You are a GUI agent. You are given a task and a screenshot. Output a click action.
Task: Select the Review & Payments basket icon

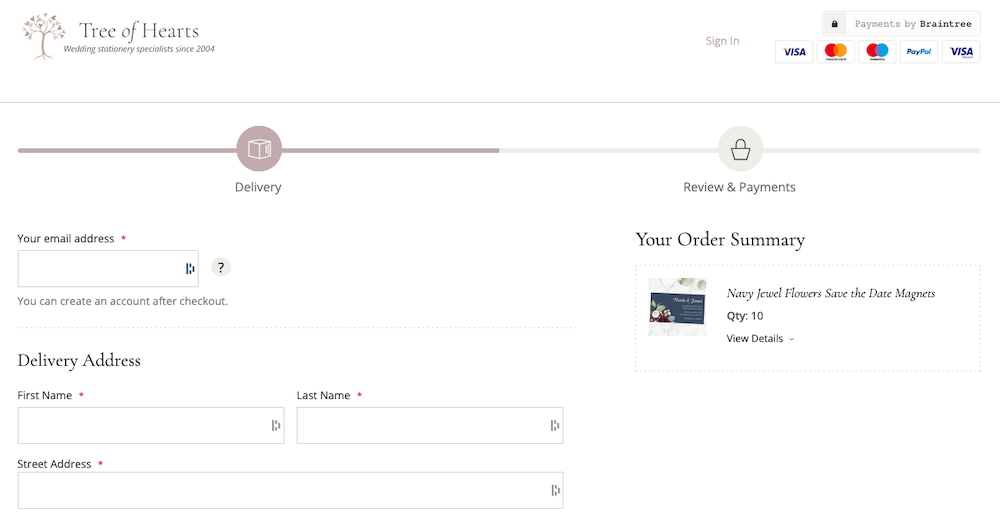[740, 149]
